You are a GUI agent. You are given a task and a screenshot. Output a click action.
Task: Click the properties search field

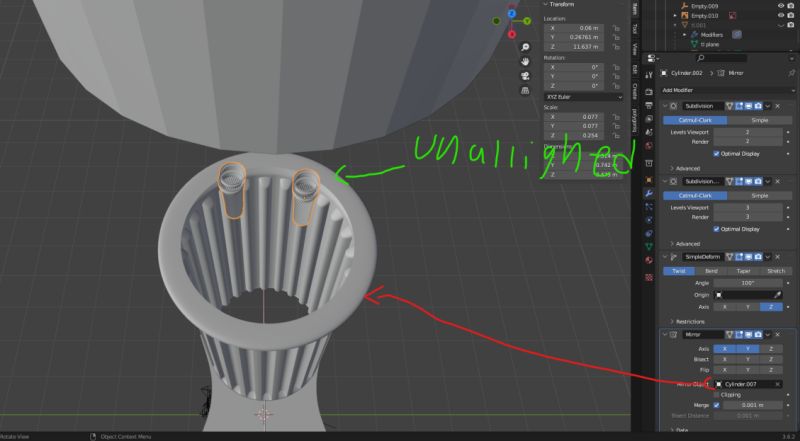click(721, 58)
